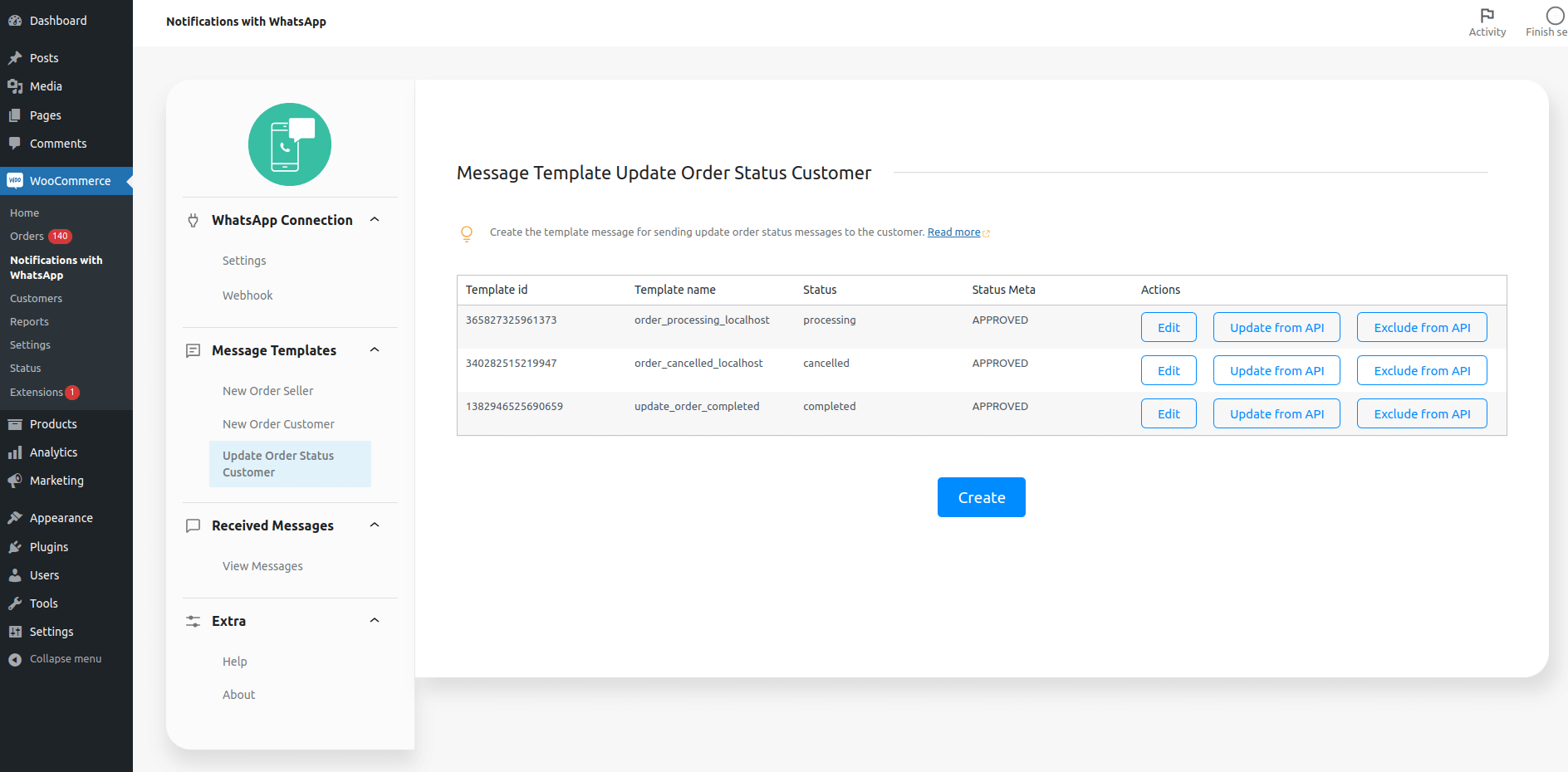Click the Collapse menu arrow icon

[15, 659]
